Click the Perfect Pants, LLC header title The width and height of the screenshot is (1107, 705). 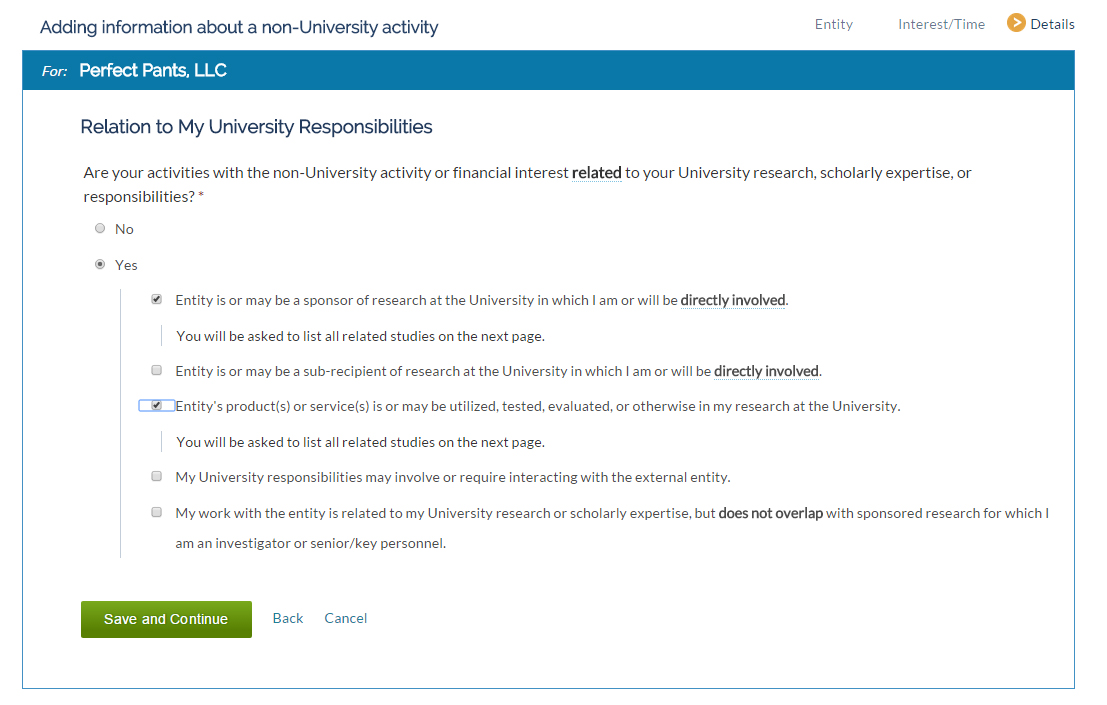[x=152, y=71]
